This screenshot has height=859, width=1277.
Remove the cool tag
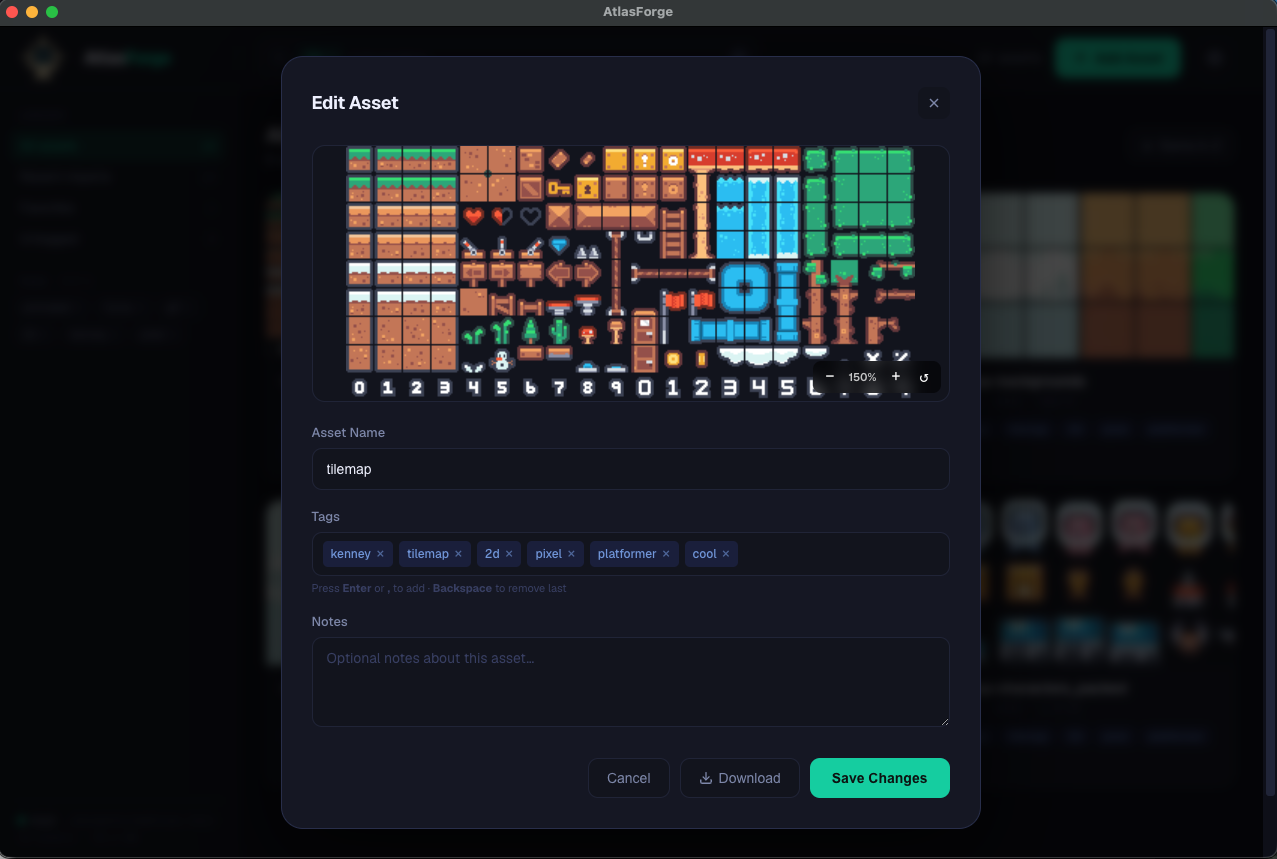click(726, 554)
